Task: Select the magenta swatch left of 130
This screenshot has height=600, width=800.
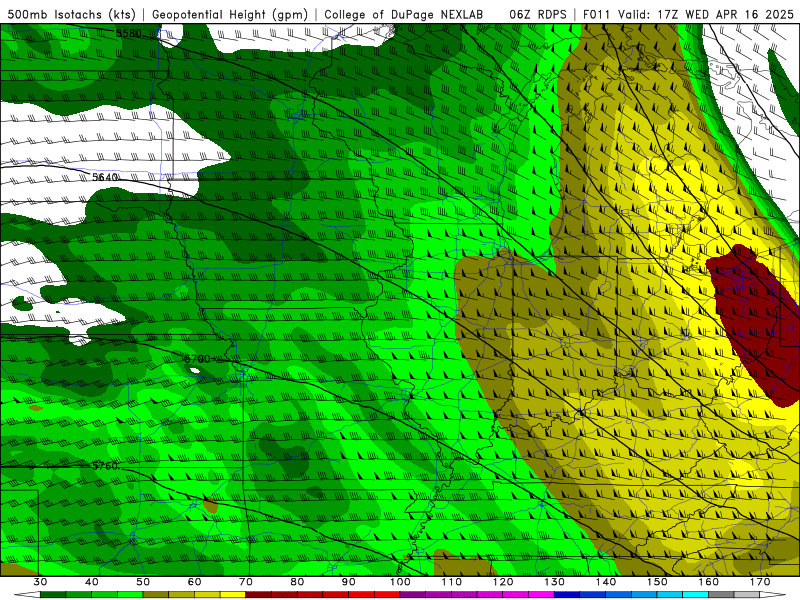Action: tap(542, 595)
